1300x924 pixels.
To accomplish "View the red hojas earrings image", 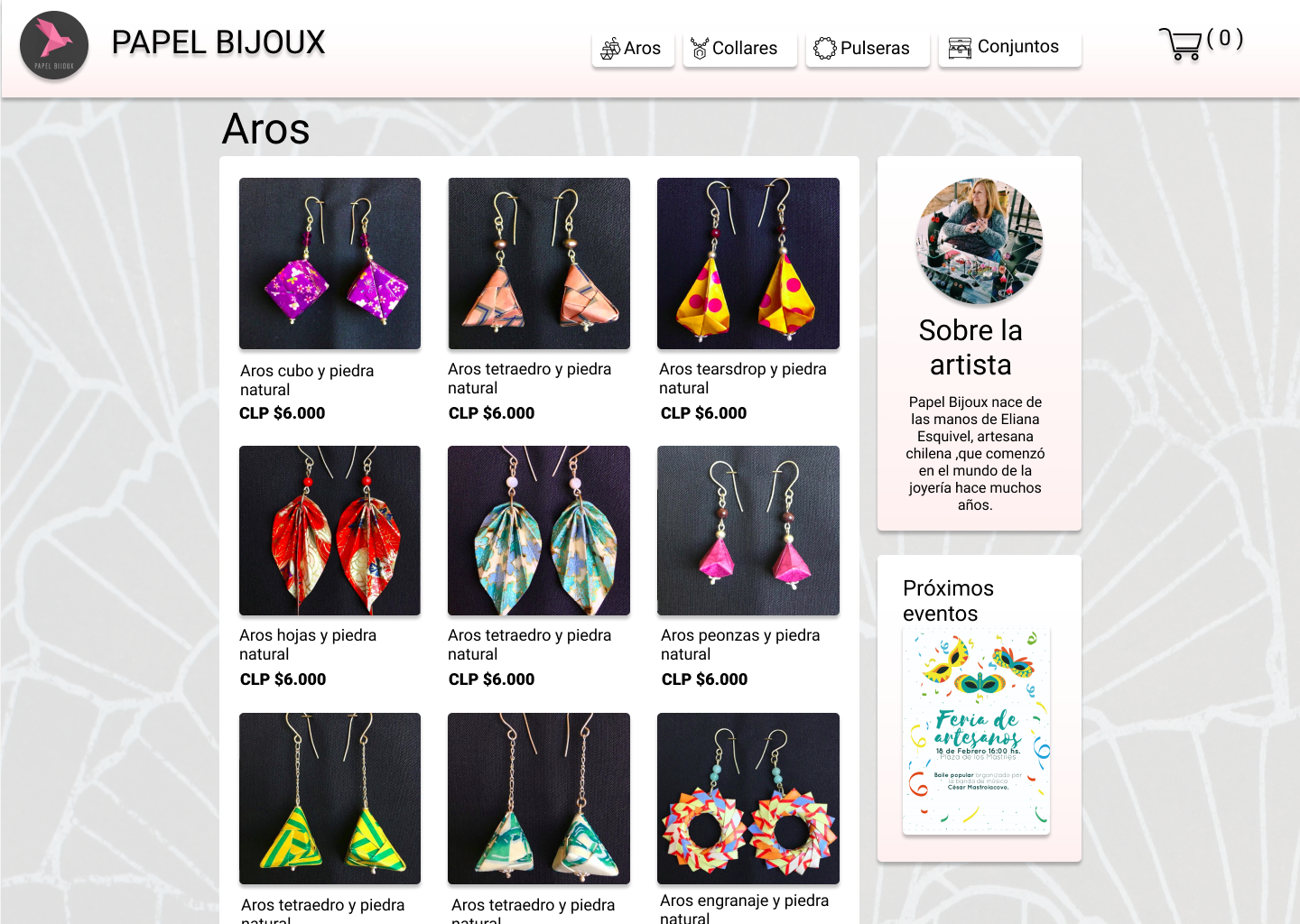I will tap(330, 531).
